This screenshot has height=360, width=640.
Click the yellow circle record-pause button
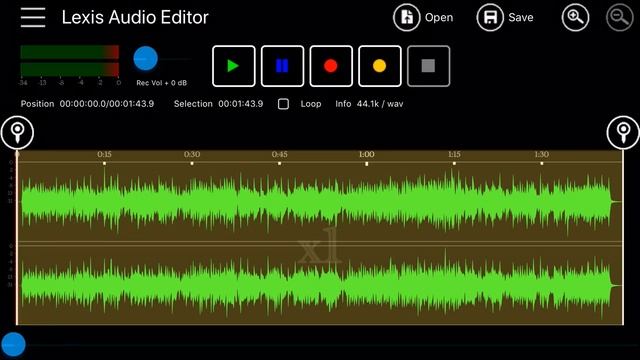[x=380, y=66]
